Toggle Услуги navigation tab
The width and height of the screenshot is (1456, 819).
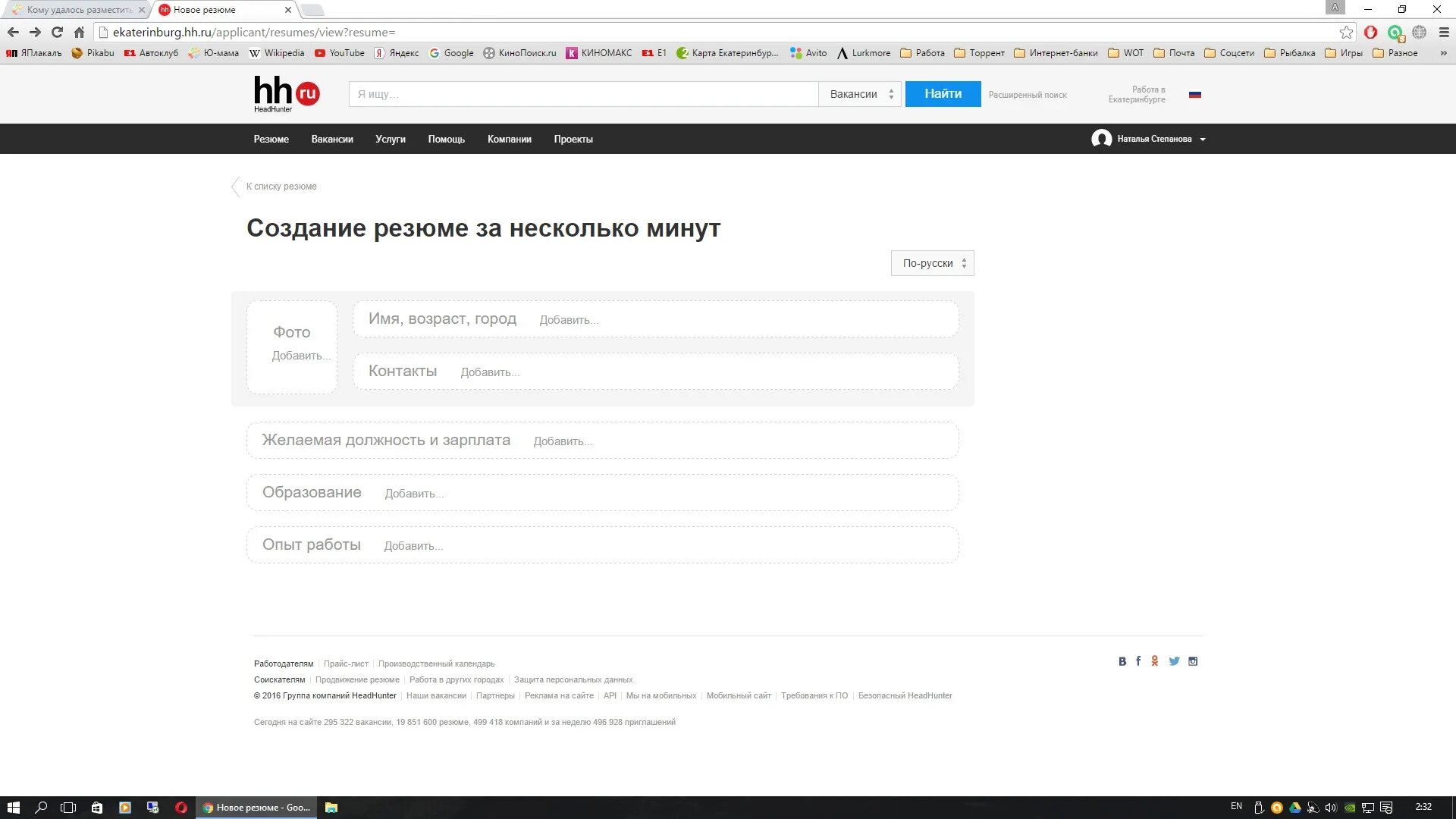390,138
